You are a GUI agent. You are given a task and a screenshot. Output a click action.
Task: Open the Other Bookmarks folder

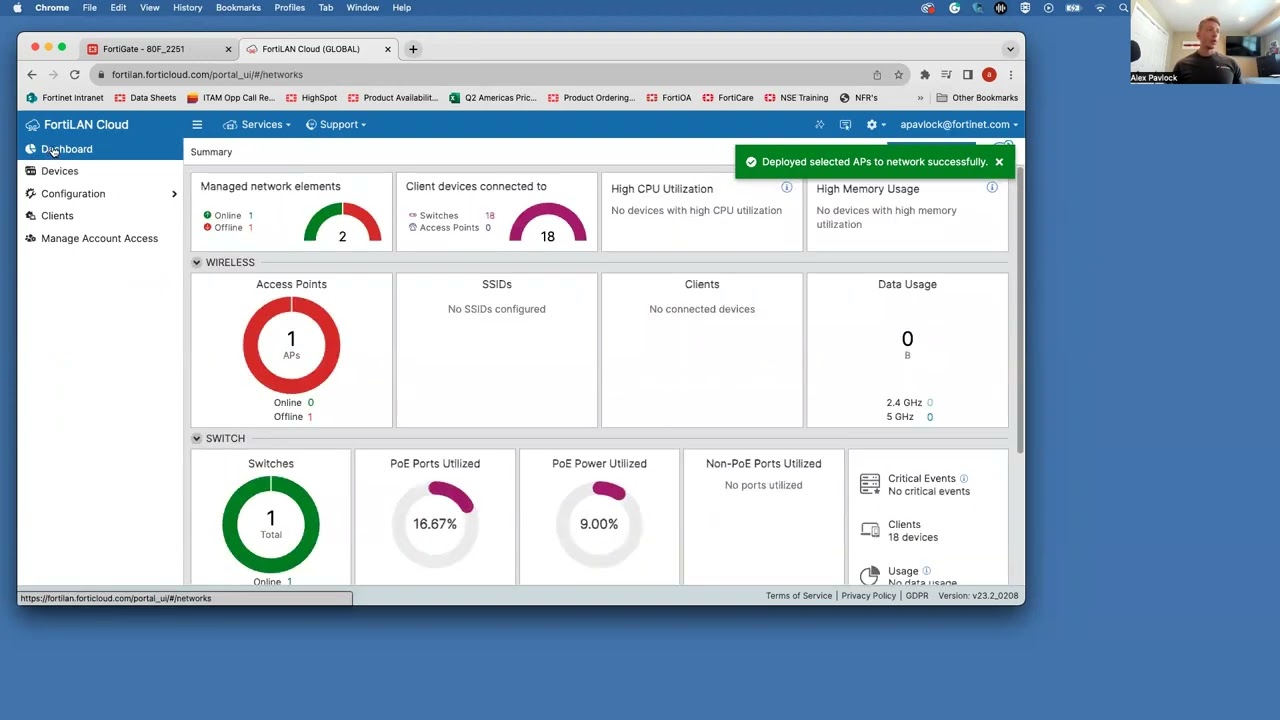point(977,98)
